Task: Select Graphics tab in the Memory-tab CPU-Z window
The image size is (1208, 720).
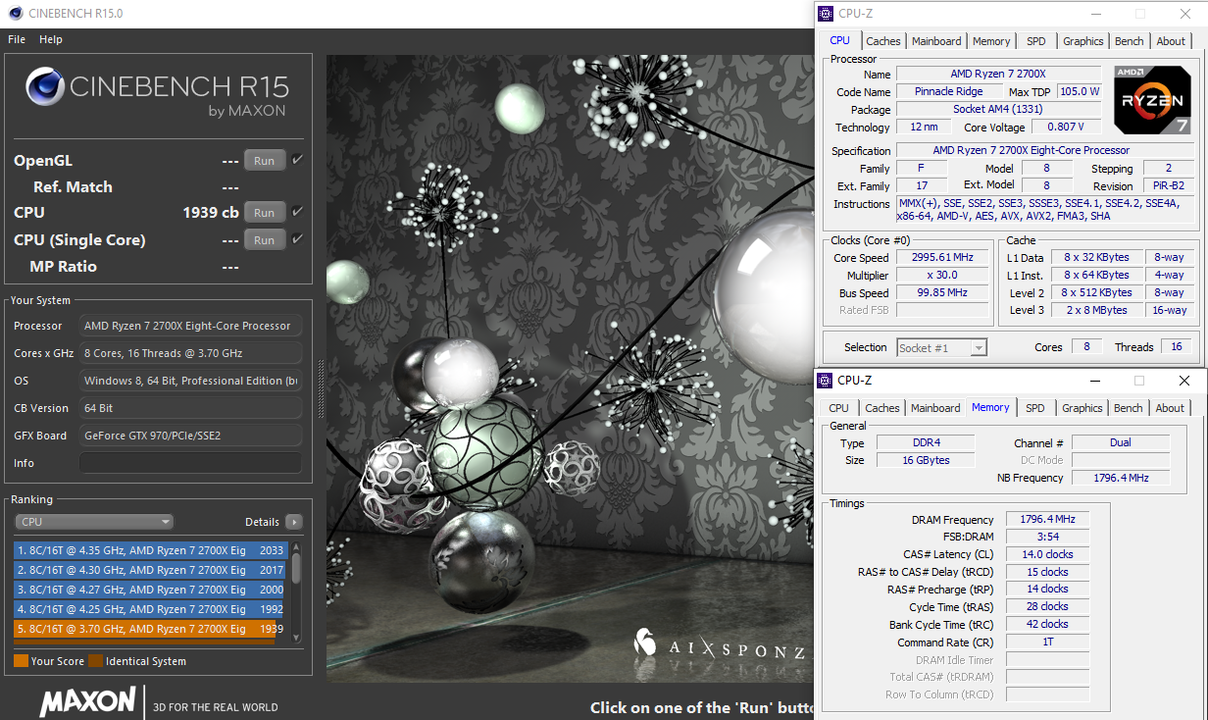Action: pyautogui.click(x=1082, y=408)
